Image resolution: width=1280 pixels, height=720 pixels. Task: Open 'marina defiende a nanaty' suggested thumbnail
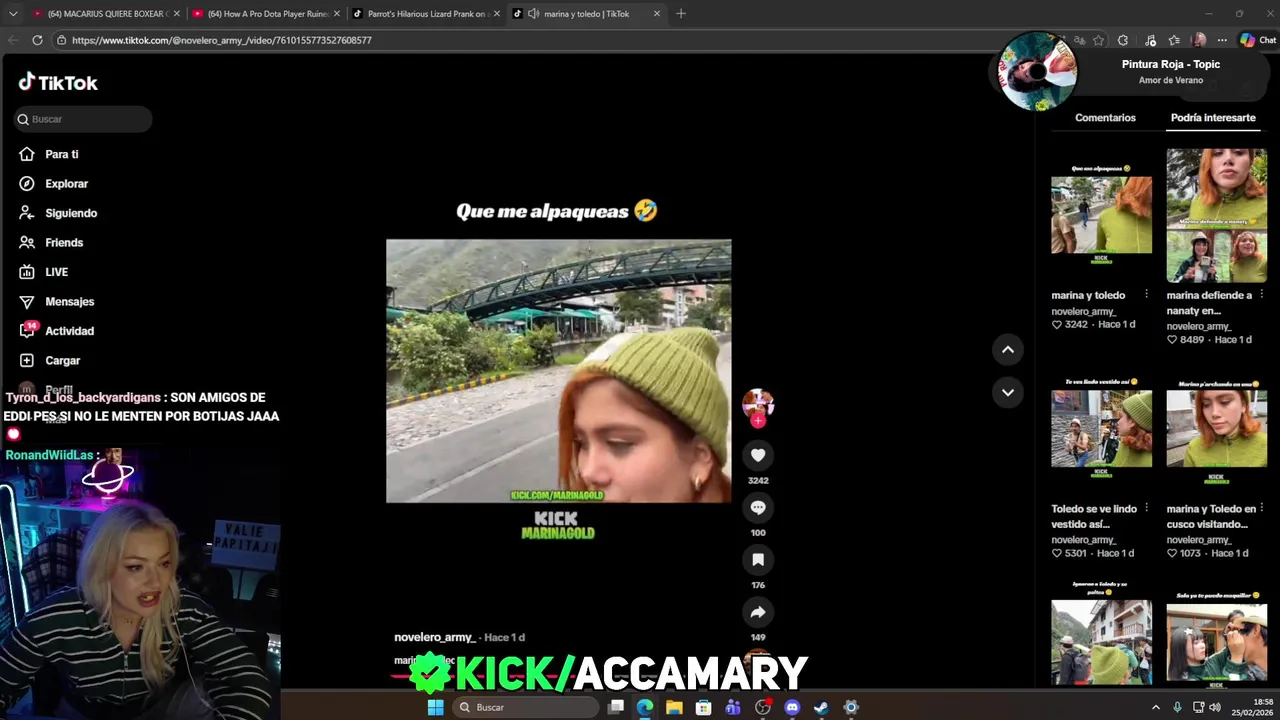(1216, 215)
